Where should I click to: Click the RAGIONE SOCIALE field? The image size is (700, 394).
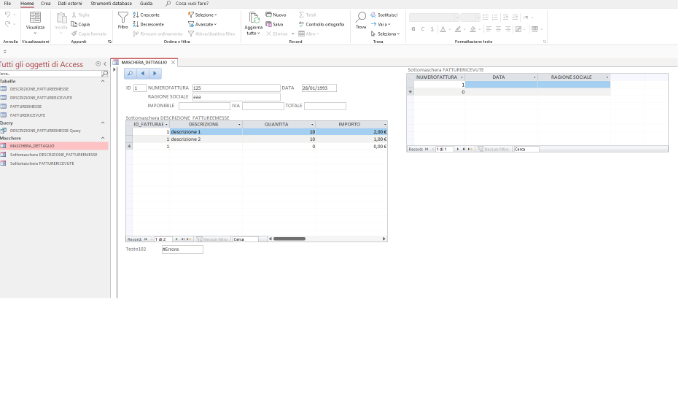tap(236, 97)
